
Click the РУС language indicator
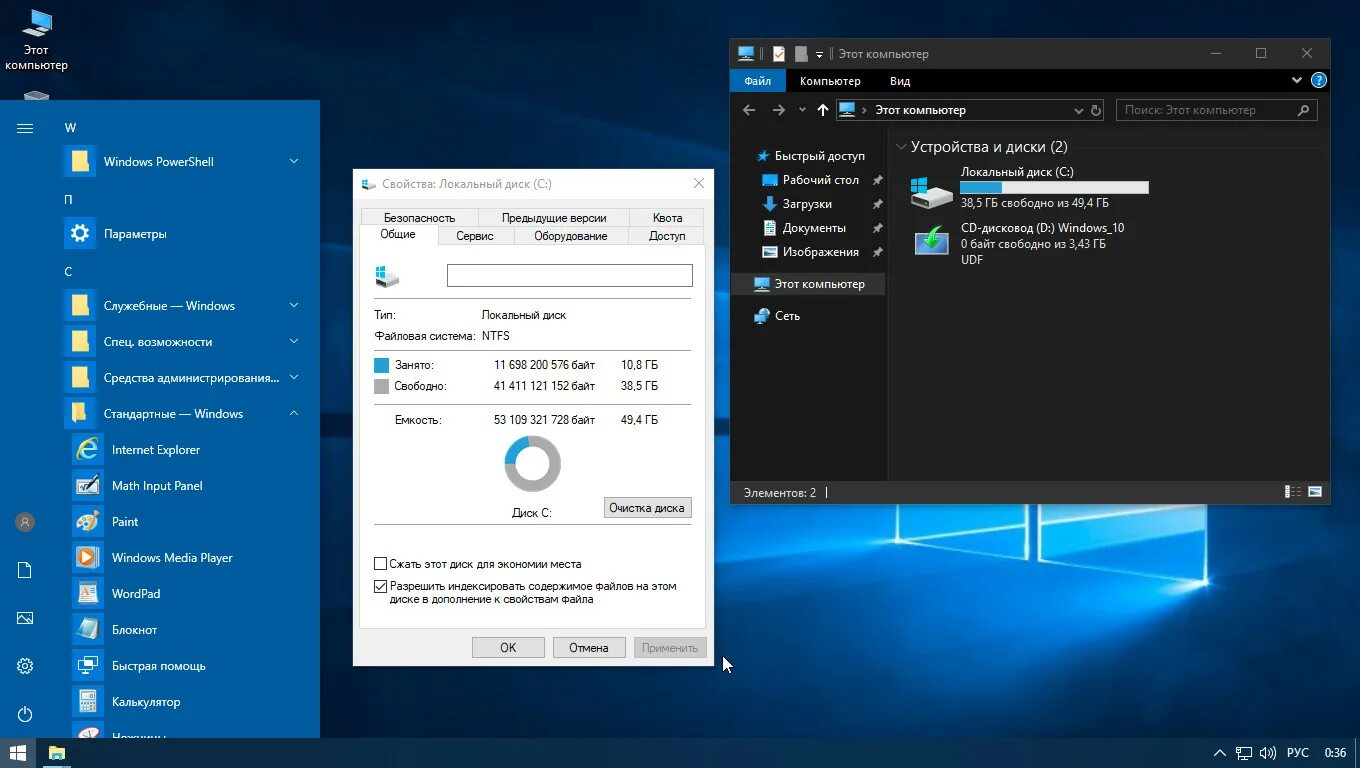[1298, 753]
